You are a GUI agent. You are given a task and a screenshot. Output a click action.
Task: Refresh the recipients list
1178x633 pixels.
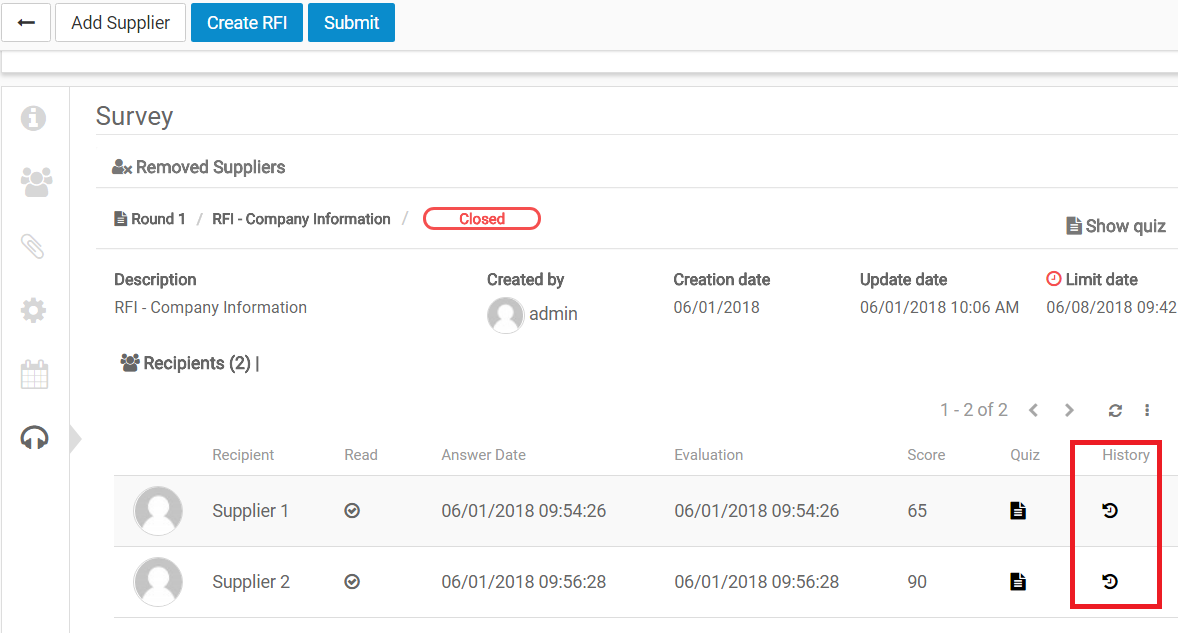[x=1115, y=410]
